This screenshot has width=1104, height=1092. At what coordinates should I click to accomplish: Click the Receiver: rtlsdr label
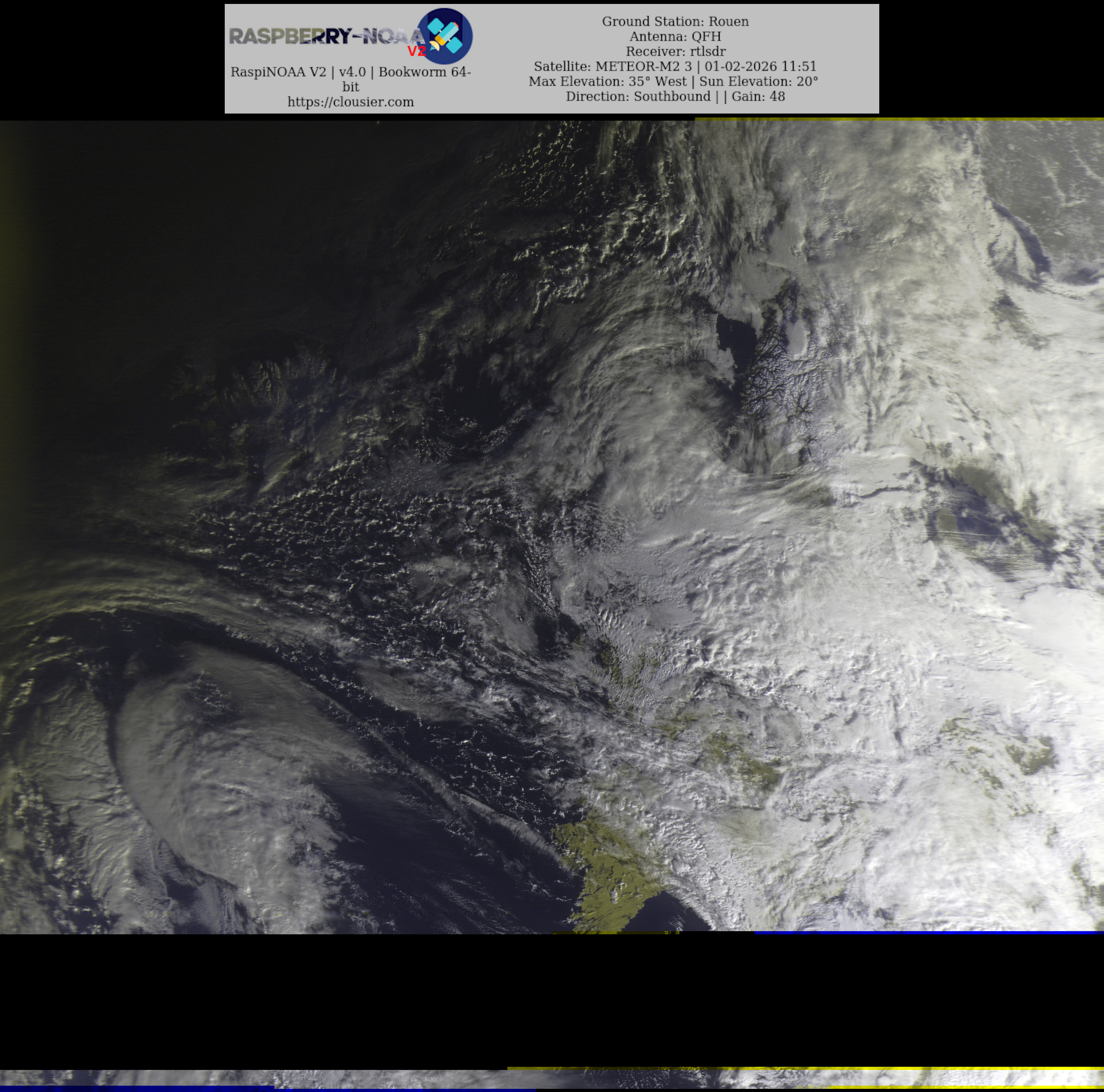pyautogui.click(x=675, y=51)
